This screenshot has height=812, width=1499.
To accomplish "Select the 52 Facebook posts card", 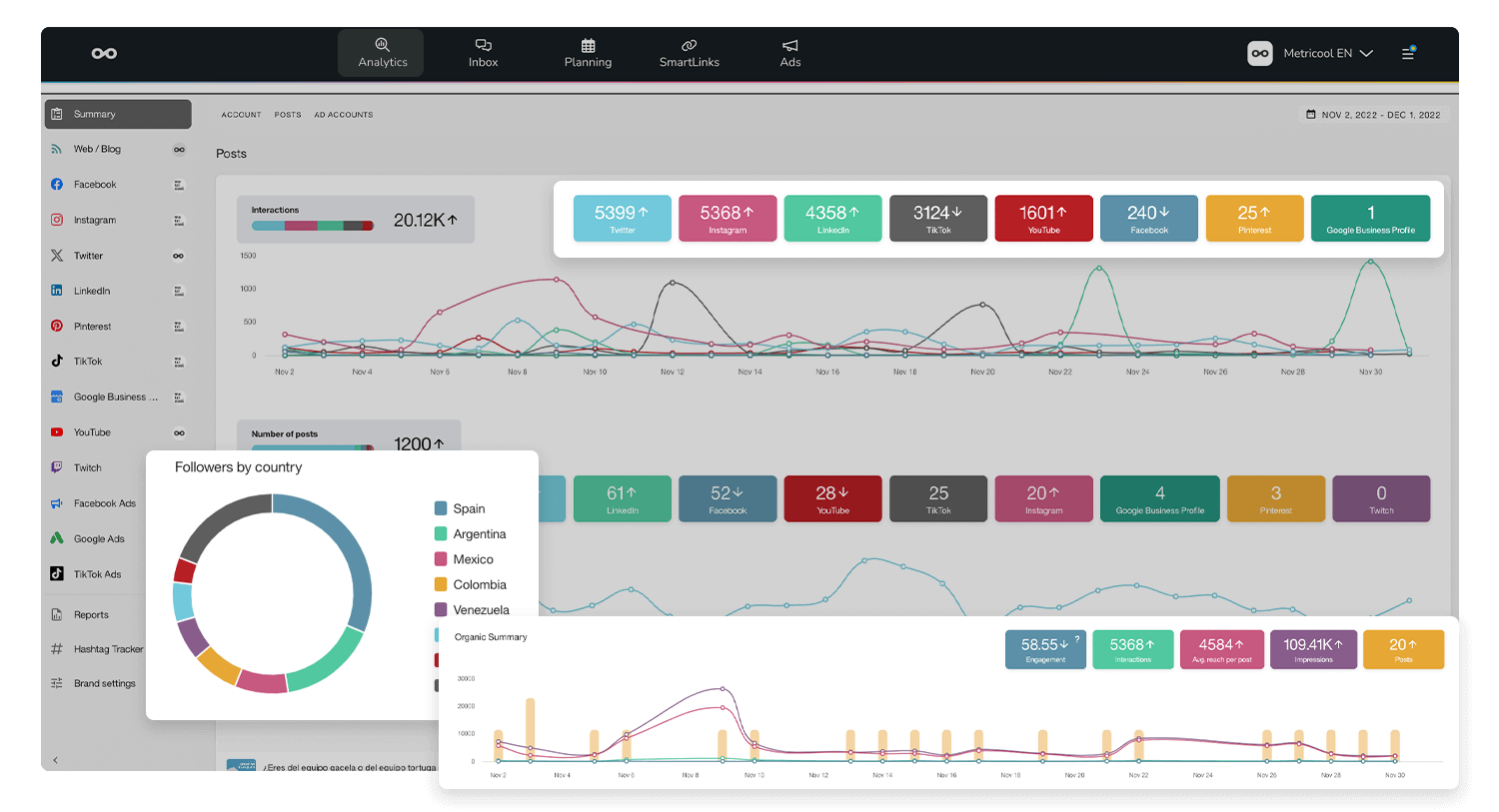I will click(x=728, y=498).
